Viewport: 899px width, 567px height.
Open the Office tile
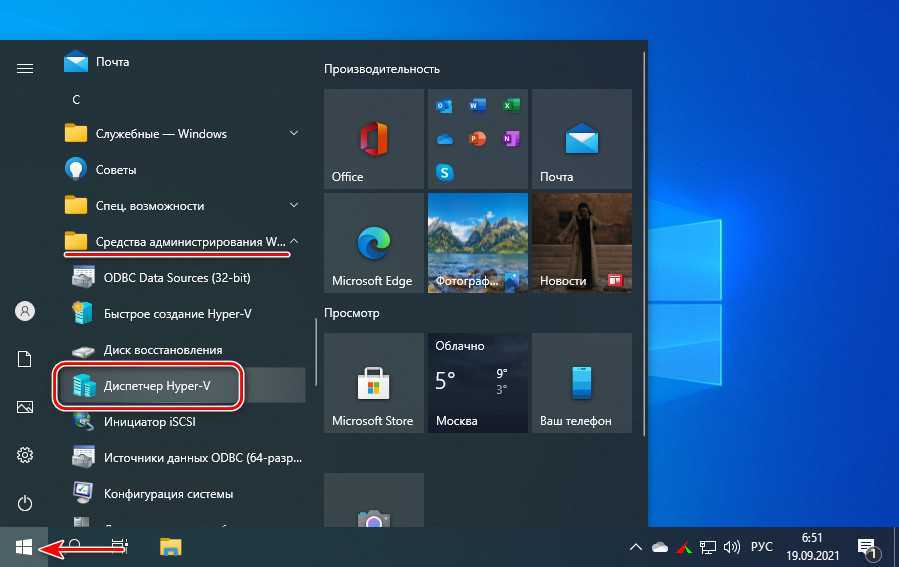click(374, 138)
